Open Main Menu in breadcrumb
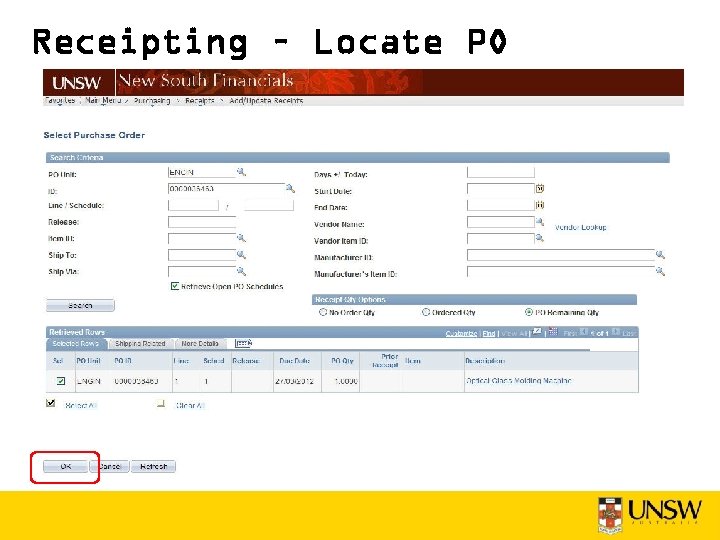 [103, 101]
